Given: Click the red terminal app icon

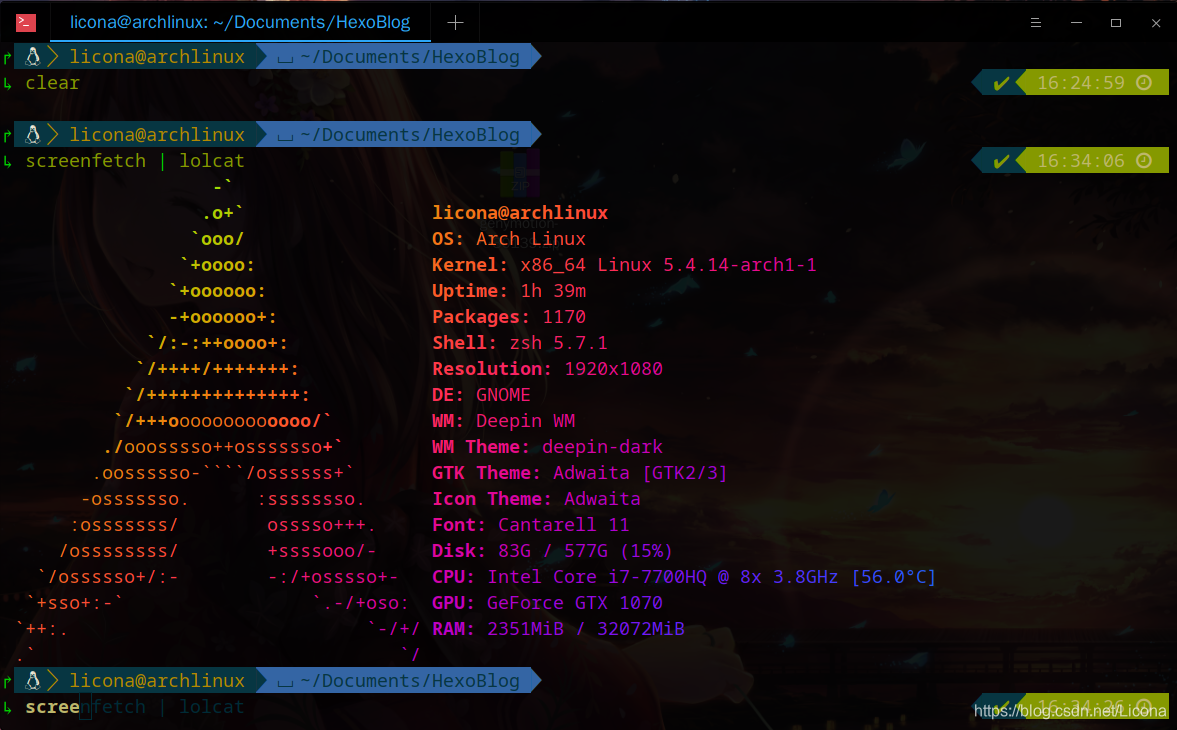Looking at the screenshot, I should 26,23.
